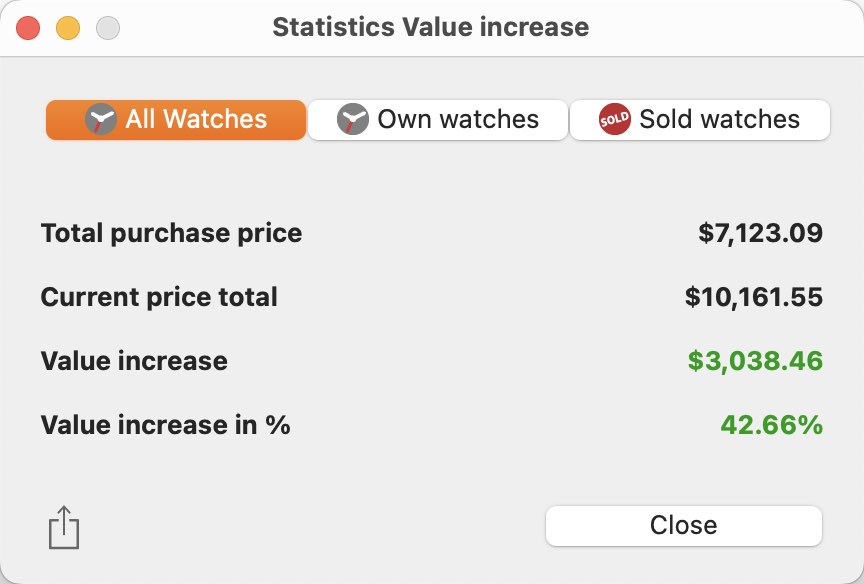Image resolution: width=864 pixels, height=584 pixels.
Task: Select the green 42.66% figure
Action: coord(772,425)
